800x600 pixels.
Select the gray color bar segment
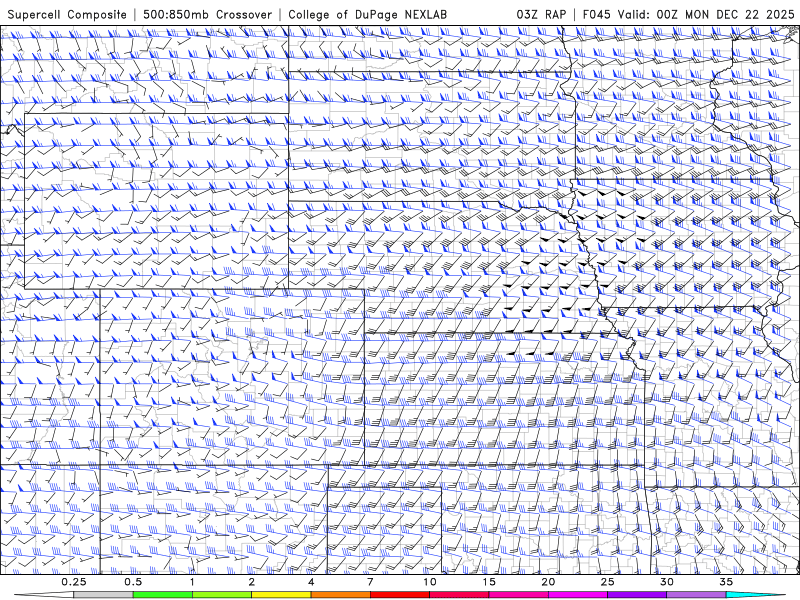pos(104,595)
